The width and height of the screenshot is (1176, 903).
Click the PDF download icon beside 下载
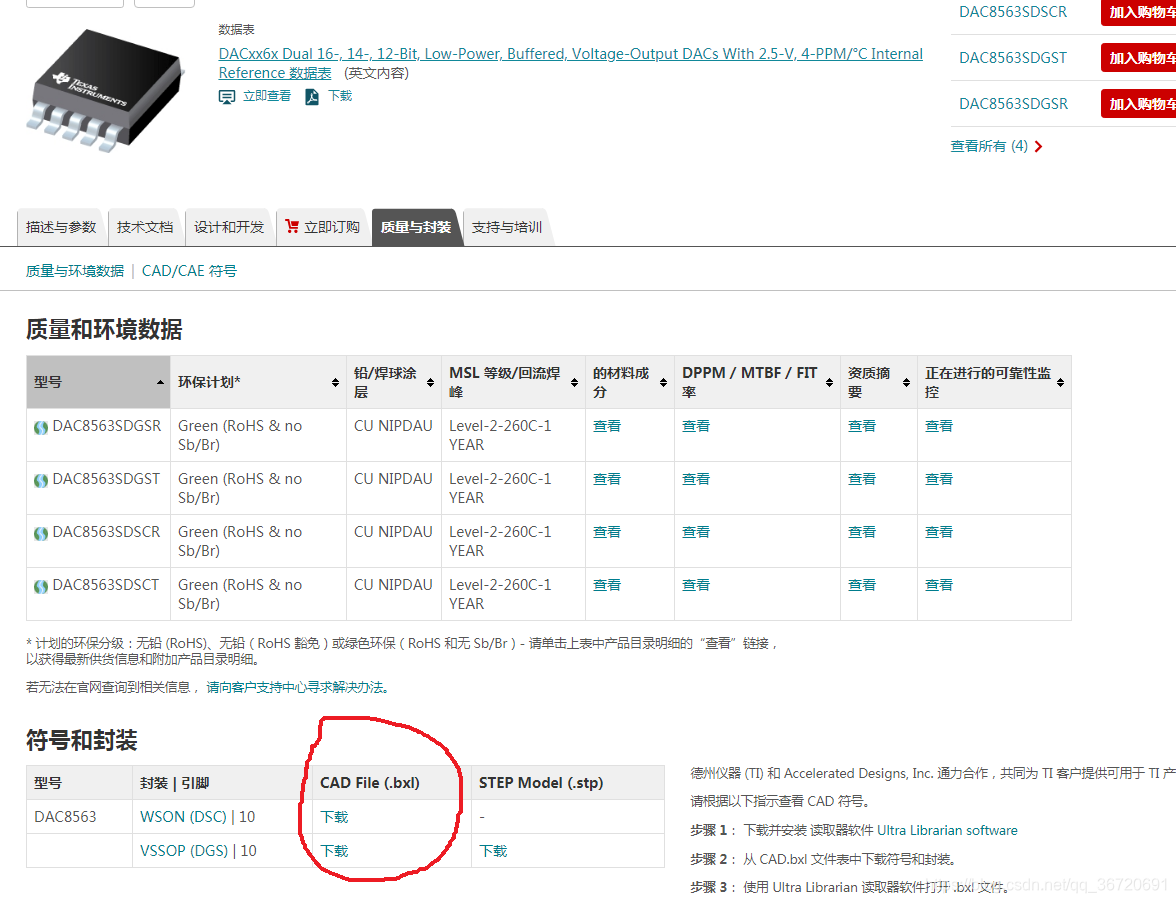[x=312, y=97]
